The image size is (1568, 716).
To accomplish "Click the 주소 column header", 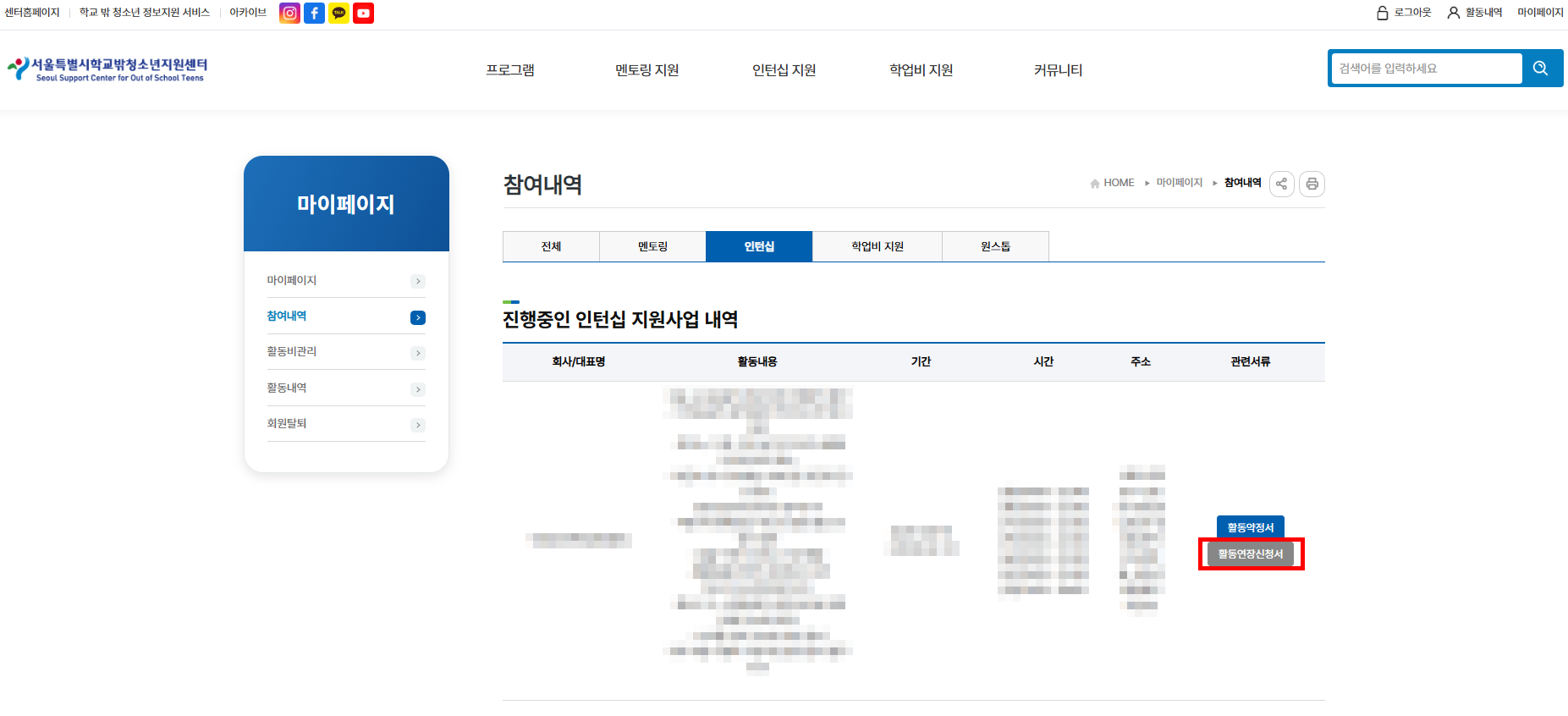I will (x=1141, y=361).
